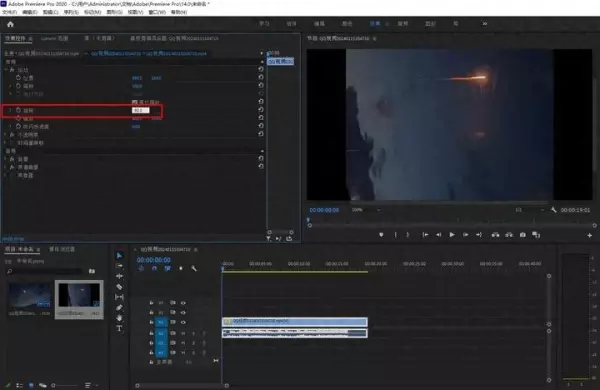Expand the audio Volume effect
Viewport: 600px width, 390px height.
6,158
